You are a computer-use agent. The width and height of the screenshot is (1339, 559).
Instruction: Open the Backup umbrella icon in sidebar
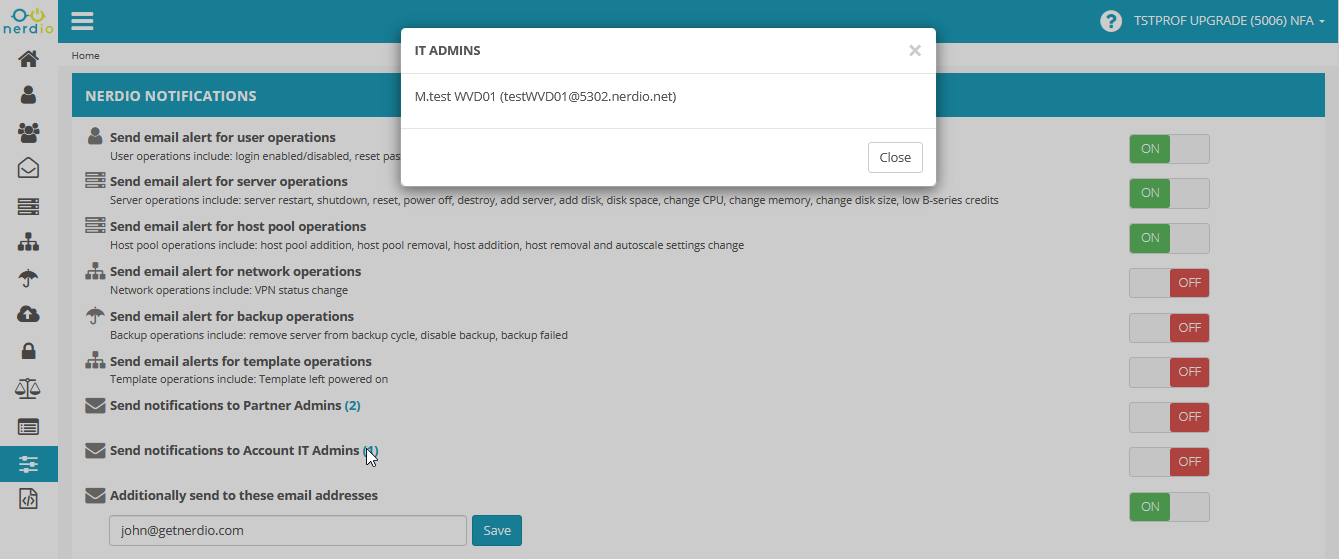[28, 279]
